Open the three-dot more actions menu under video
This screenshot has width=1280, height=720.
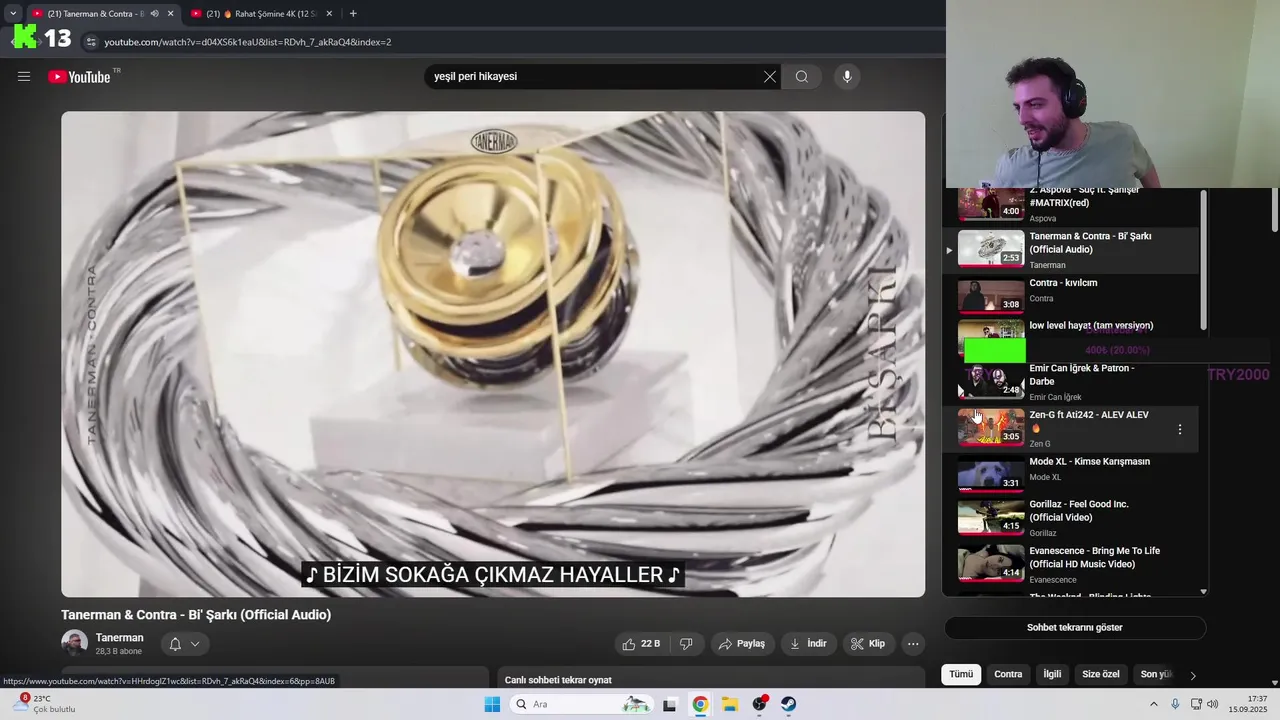click(x=913, y=644)
